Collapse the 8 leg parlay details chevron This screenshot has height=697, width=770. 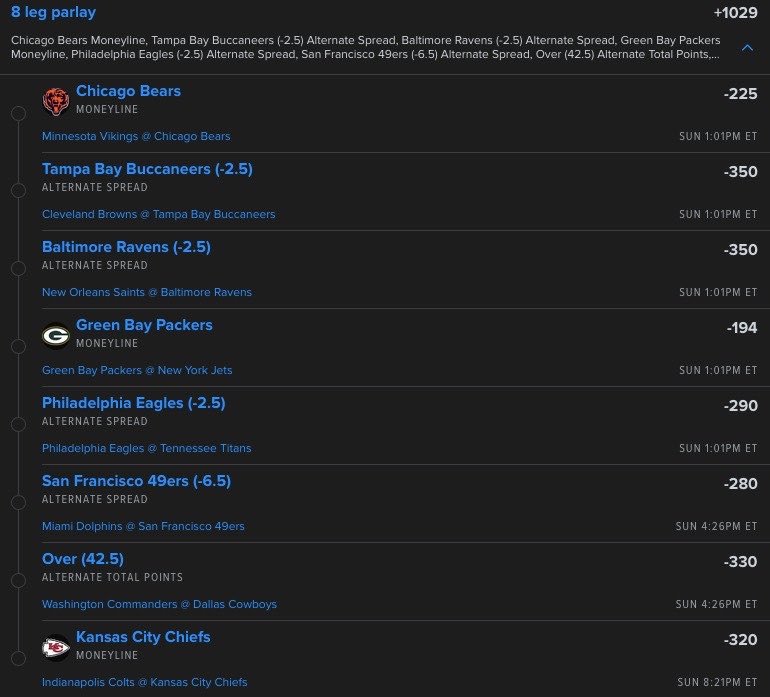coord(747,48)
